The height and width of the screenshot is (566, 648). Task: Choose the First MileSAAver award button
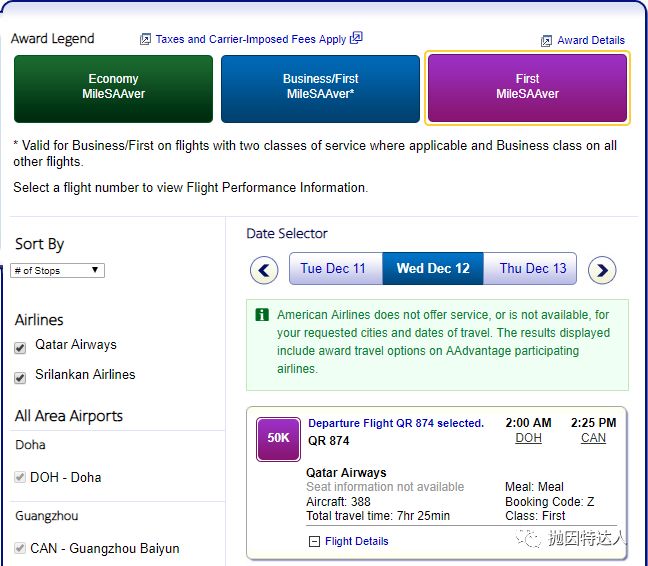tap(527, 88)
